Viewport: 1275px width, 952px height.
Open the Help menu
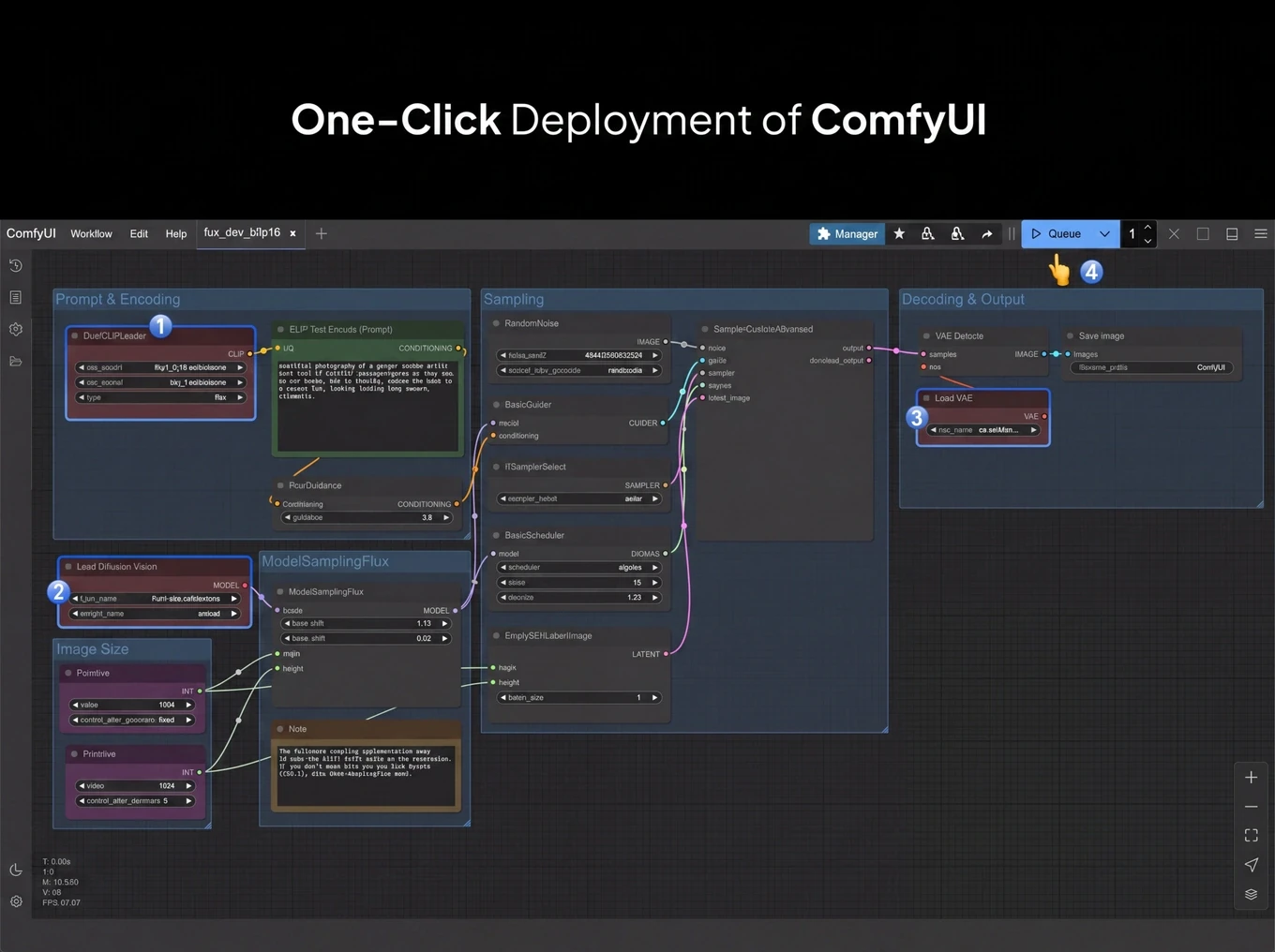[176, 233]
